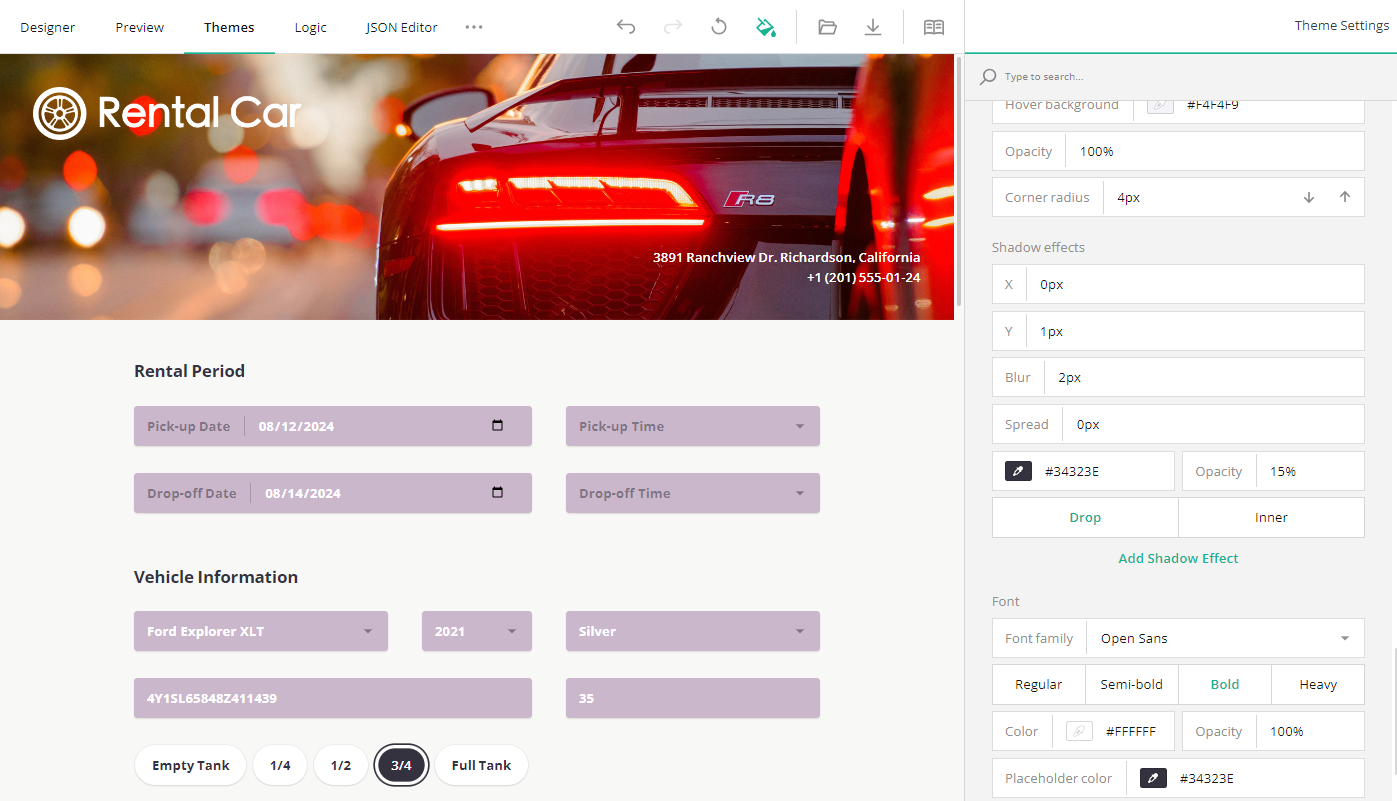1397x801 pixels.
Task: Click the Download icon in the toolbar
Action: (x=873, y=27)
